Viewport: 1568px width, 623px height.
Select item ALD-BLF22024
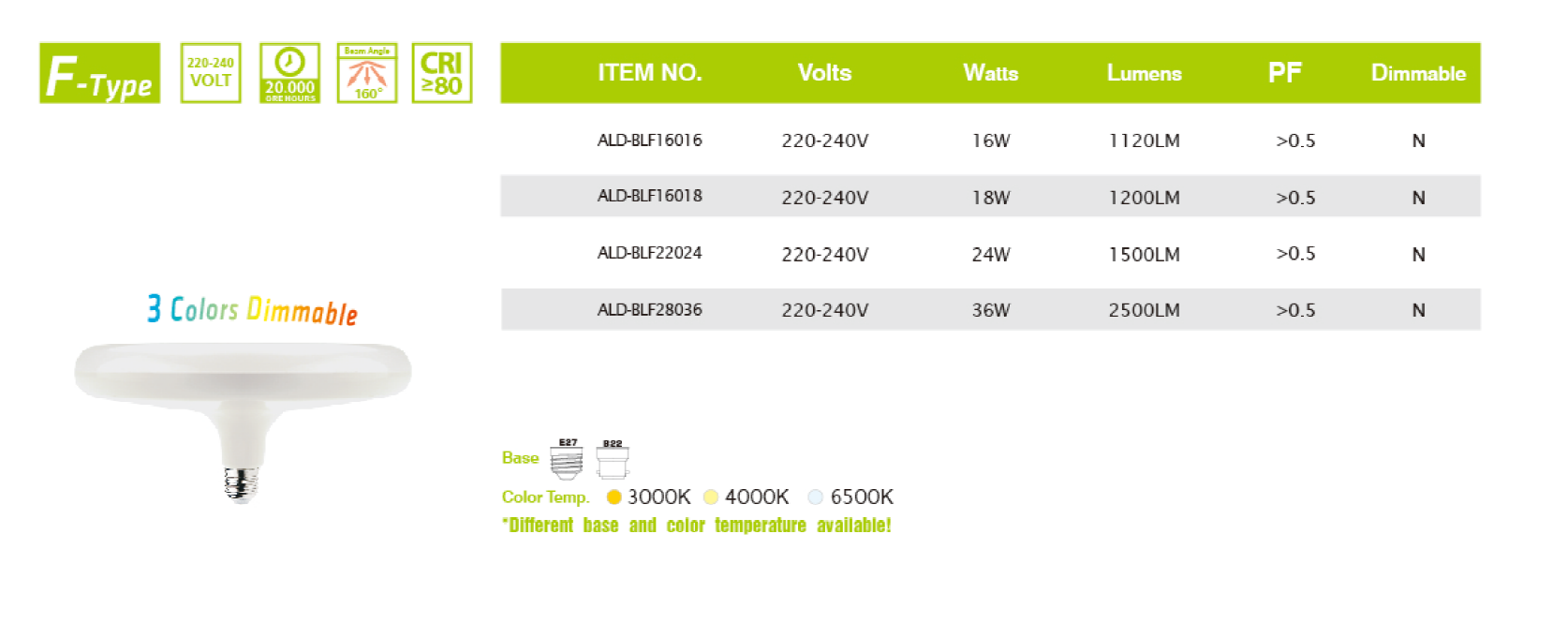[650, 253]
